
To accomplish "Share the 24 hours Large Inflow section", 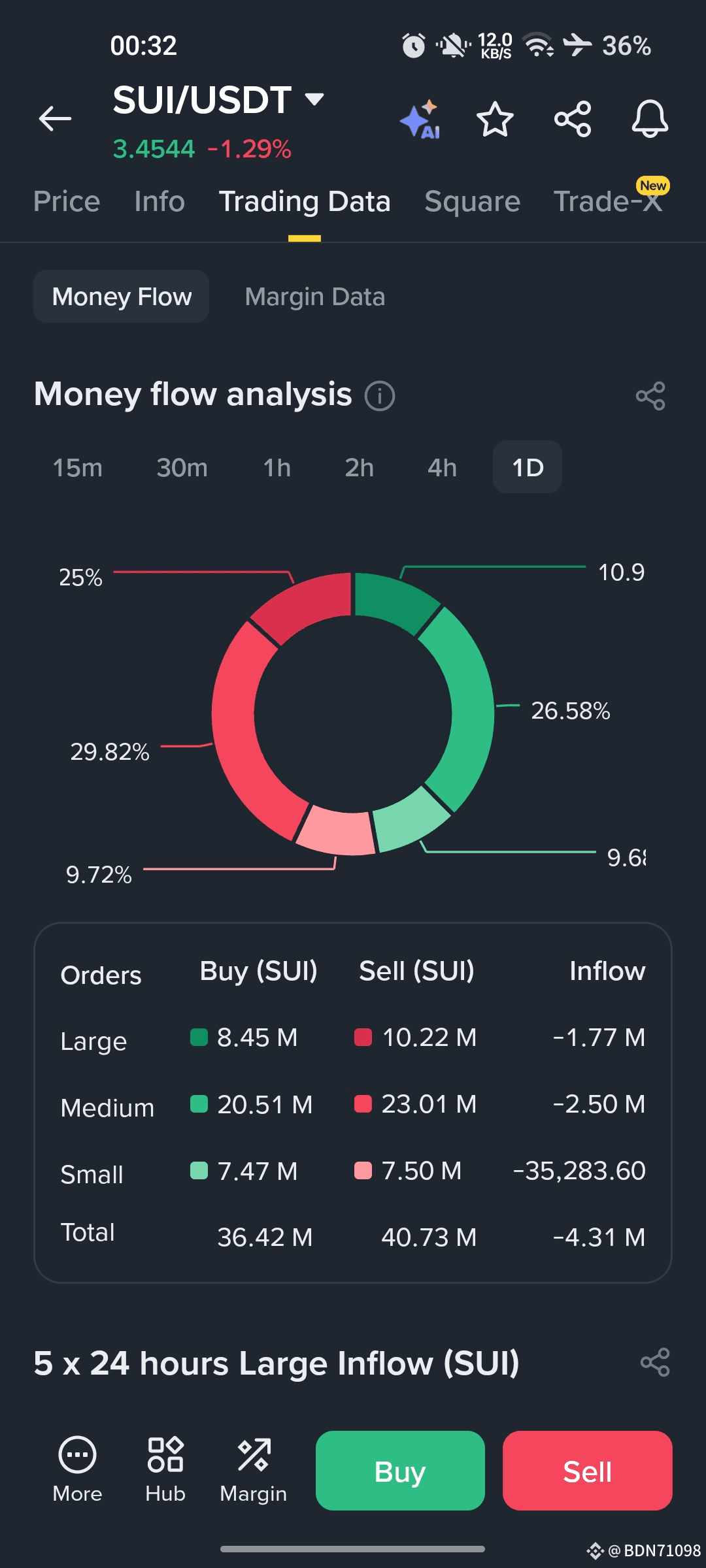I will pos(655,1363).
